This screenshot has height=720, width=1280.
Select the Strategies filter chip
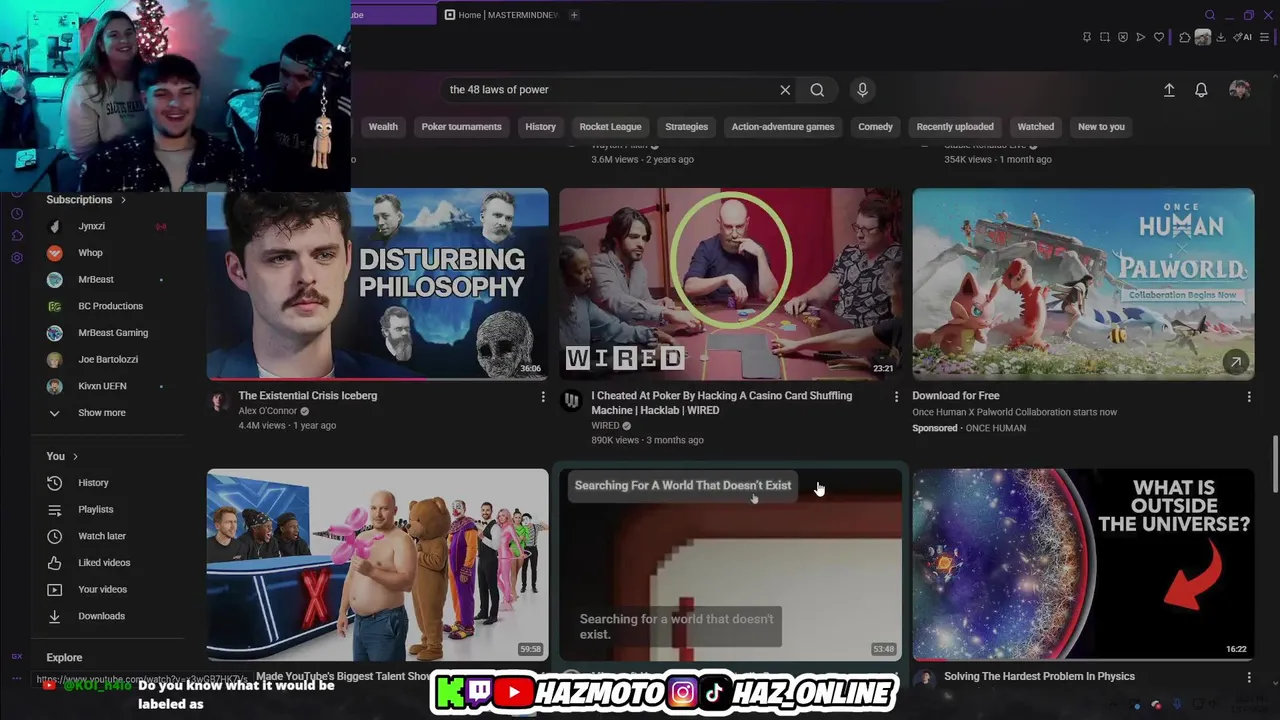coord(686,127)
